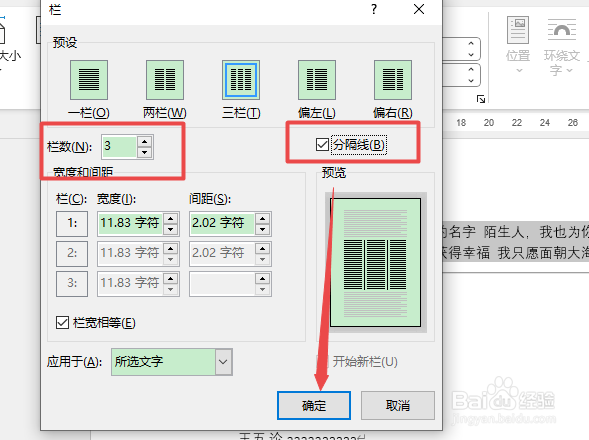Open the 应用于(A) dropdown list

pyautogui.click(x=224, y=362)
